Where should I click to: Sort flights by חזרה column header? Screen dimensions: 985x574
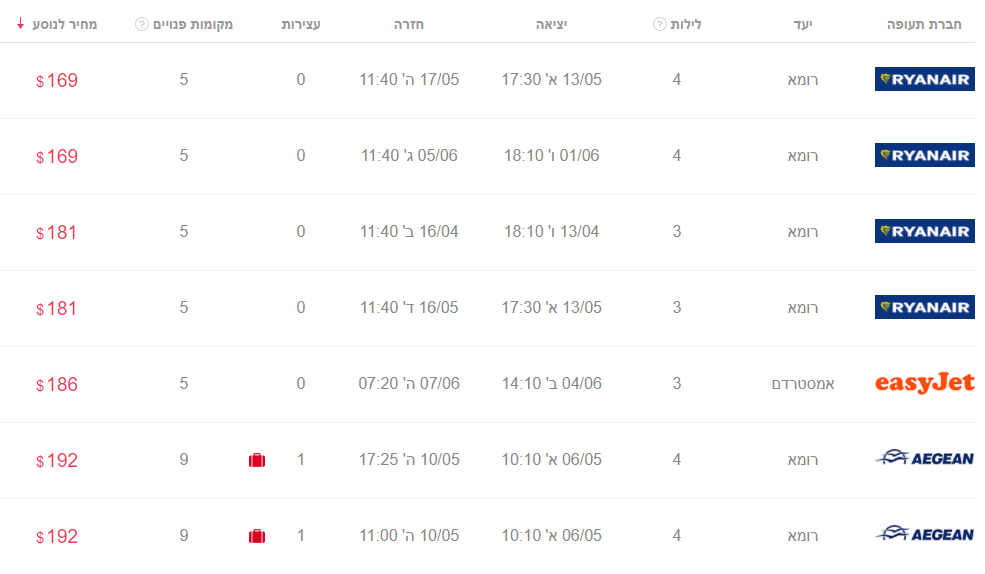[409, 24]
